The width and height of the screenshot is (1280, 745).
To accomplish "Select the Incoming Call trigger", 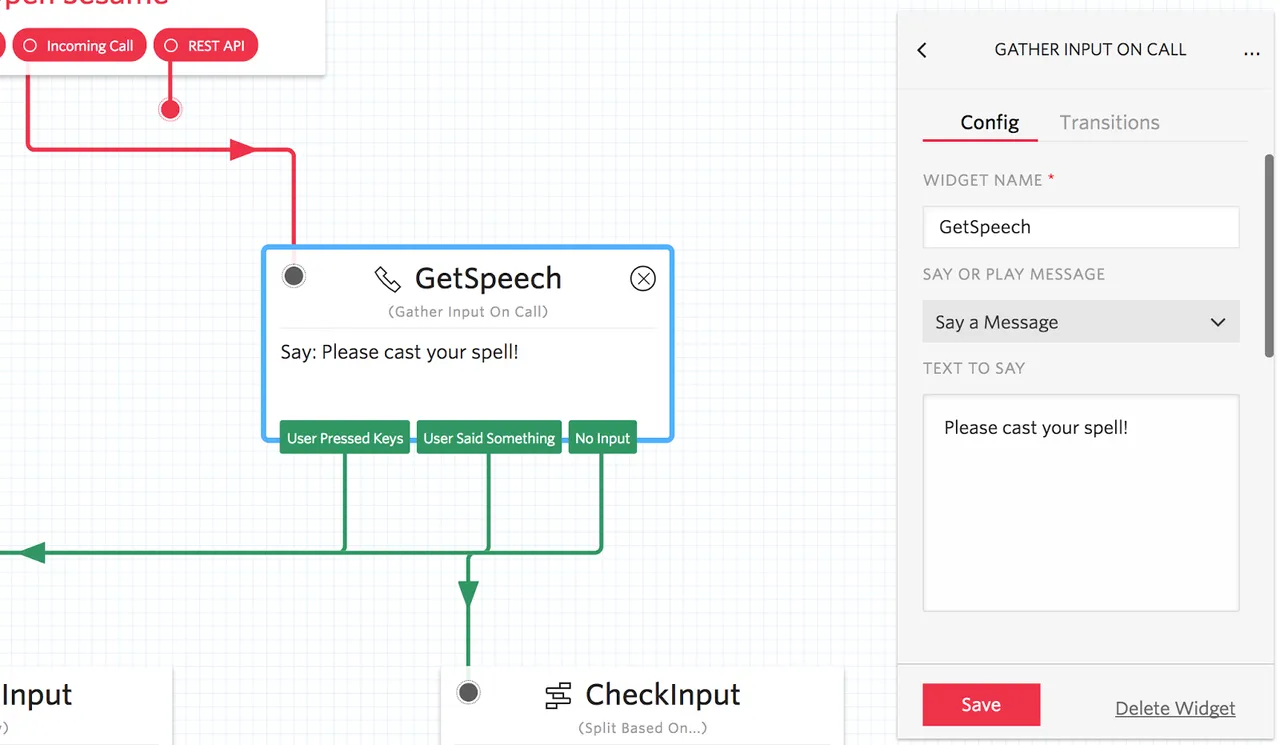I will click(x=79, y=46).
